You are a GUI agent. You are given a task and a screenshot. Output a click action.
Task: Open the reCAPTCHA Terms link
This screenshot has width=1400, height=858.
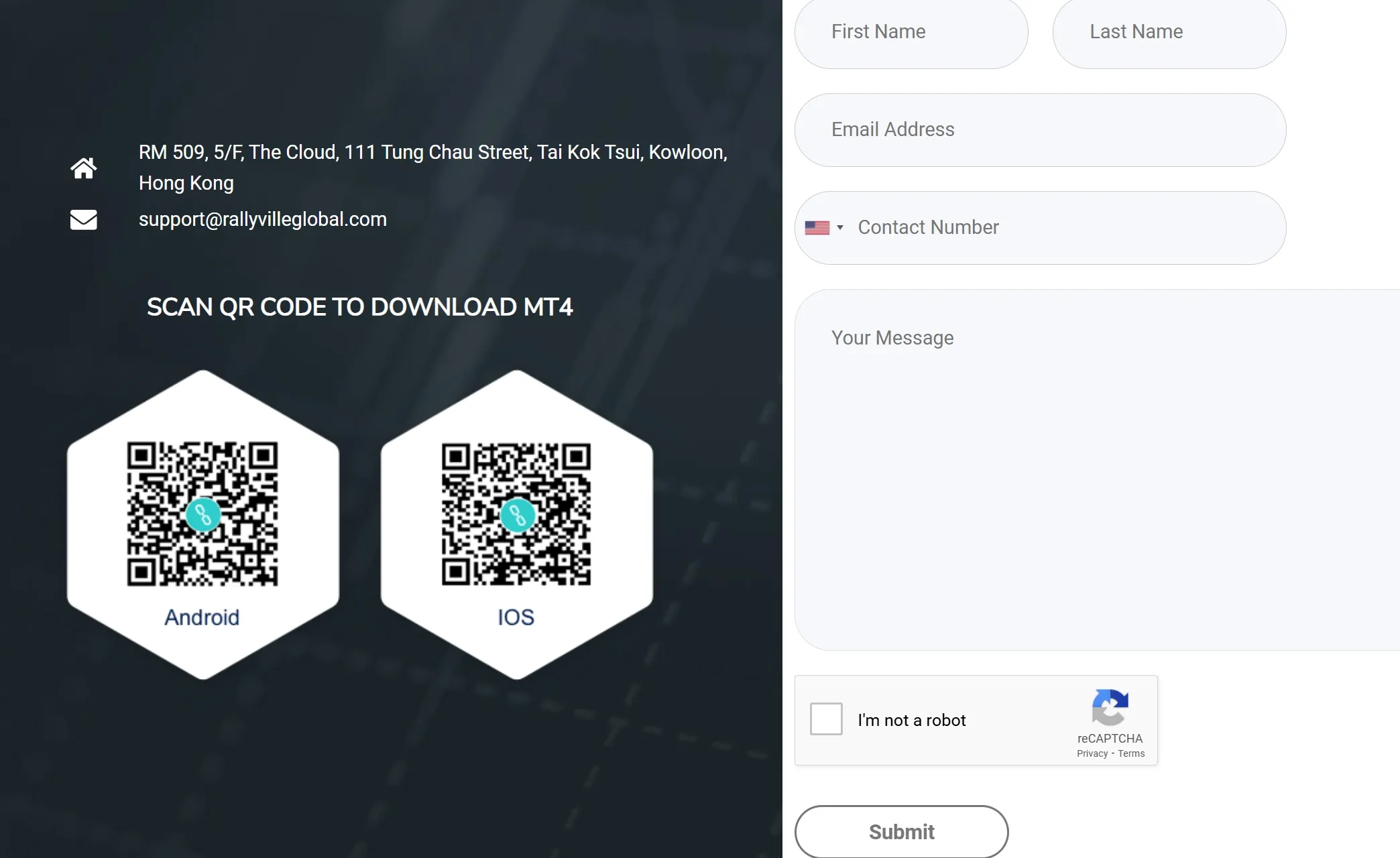(x=1131, y=754)
